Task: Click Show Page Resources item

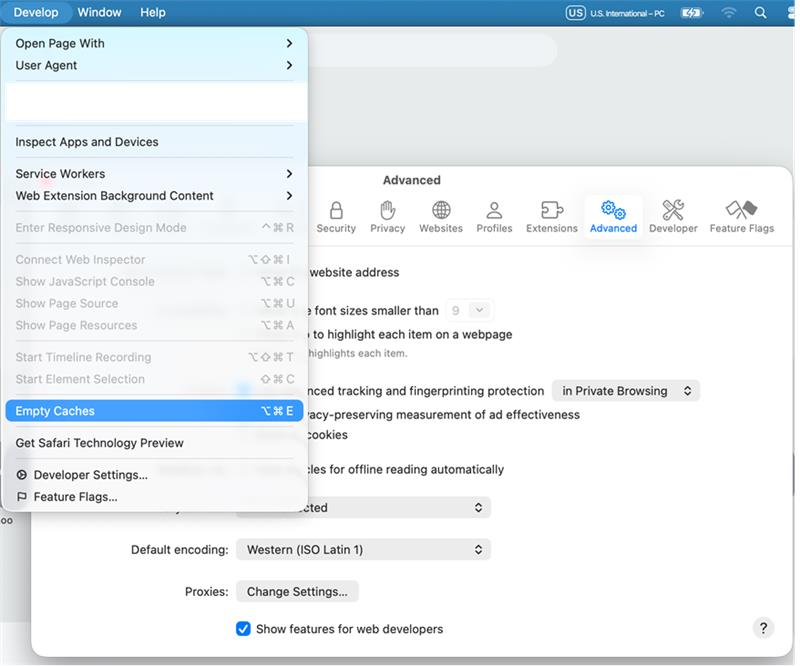Action: tap(154, 325)
